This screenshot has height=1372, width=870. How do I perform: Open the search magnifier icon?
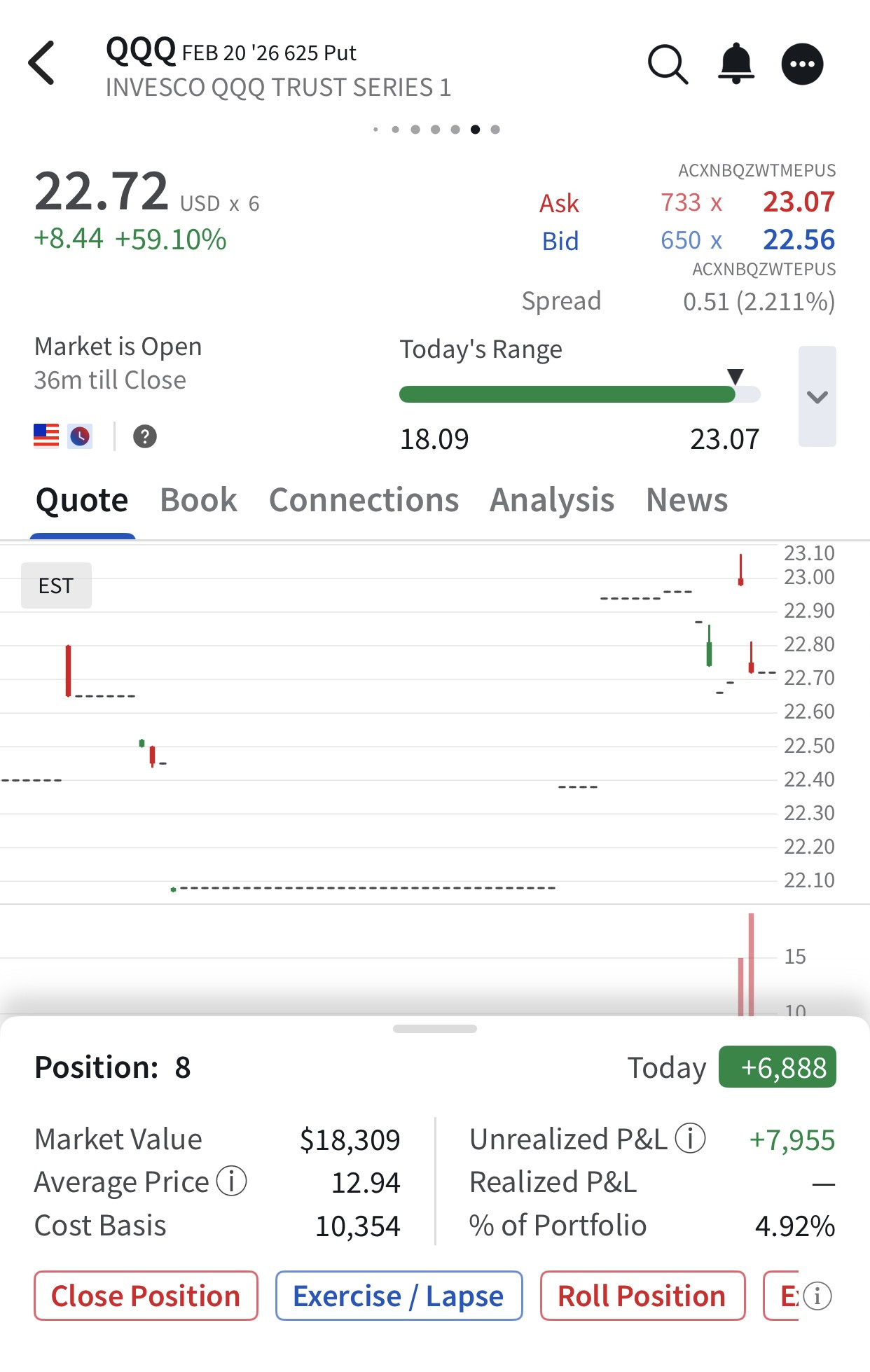coord(668,64)
